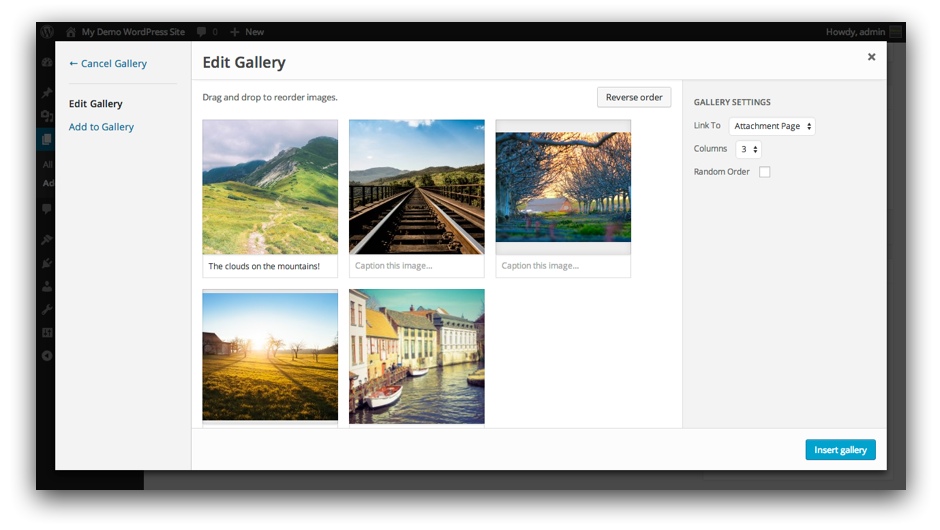Viewport: 940px width, 530px height.
Task: Select the green mountains thumbnail
Action: [x=270, y=187]
